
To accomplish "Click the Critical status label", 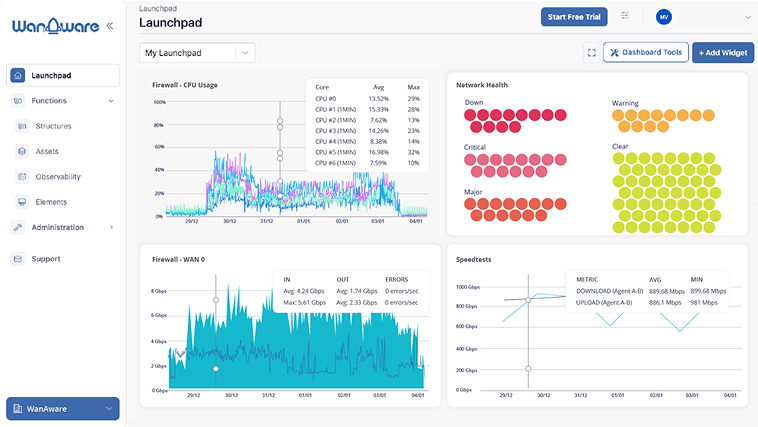I will 475,147.
